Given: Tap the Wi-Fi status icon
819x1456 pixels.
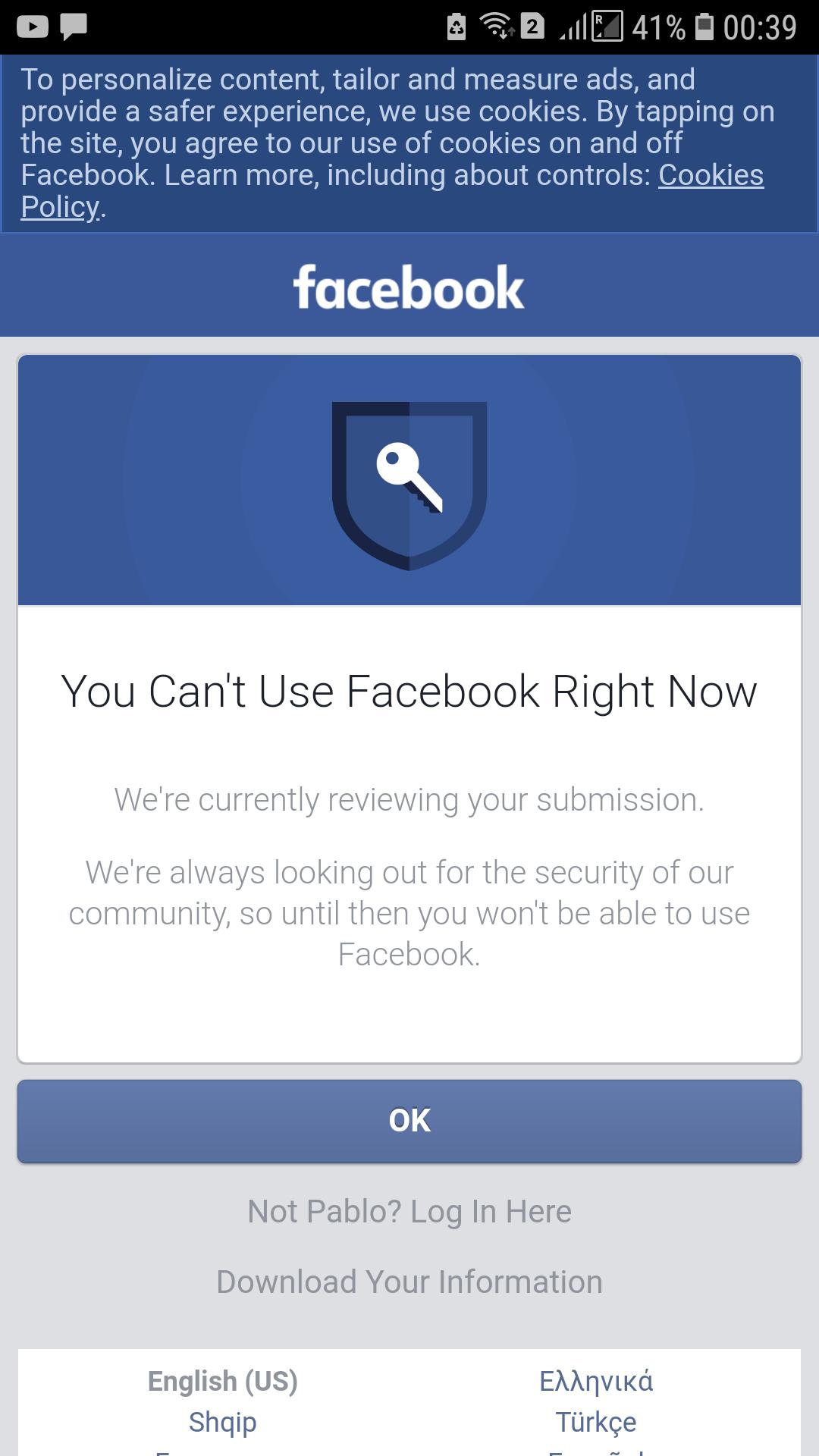Looking at the screenshot, I should point(497,27).
